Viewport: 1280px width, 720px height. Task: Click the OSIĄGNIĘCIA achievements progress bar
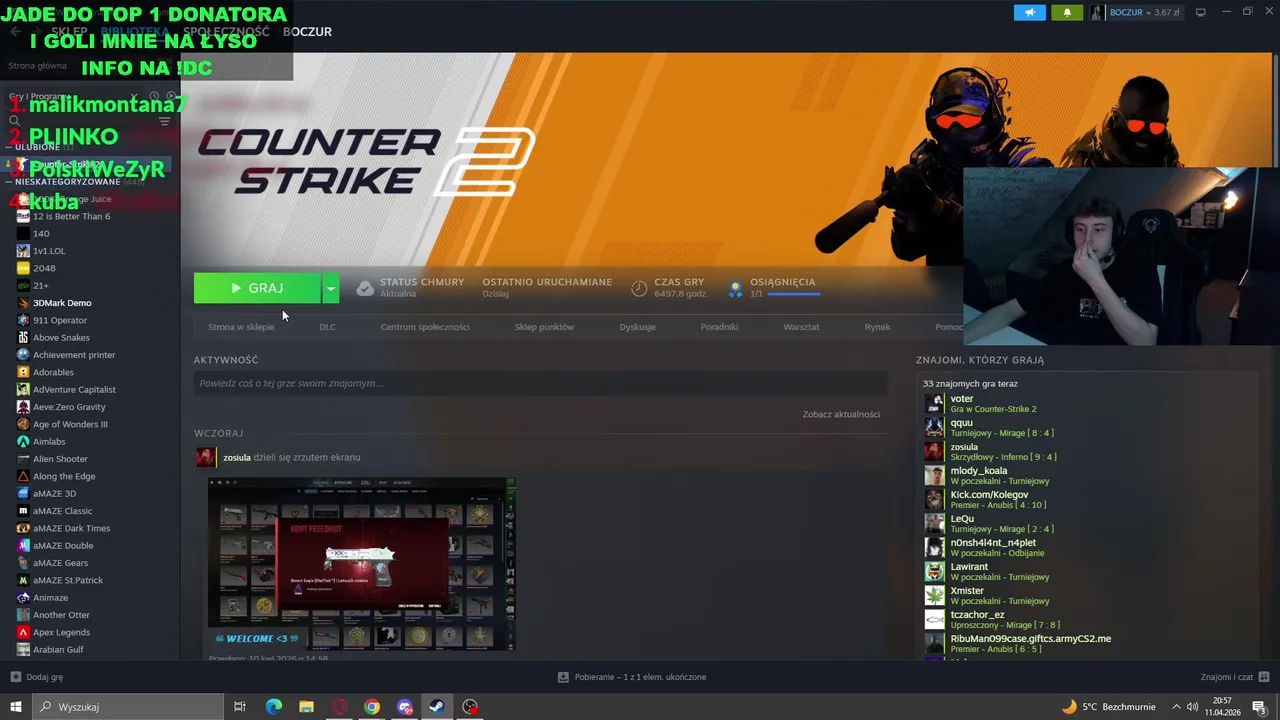point(793,294)
